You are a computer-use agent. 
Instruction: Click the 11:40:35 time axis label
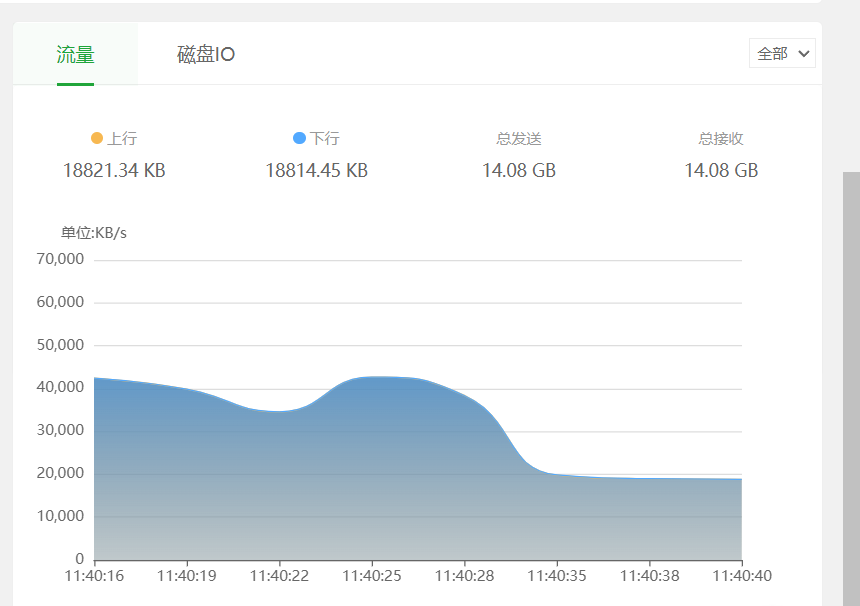point(557,576)
